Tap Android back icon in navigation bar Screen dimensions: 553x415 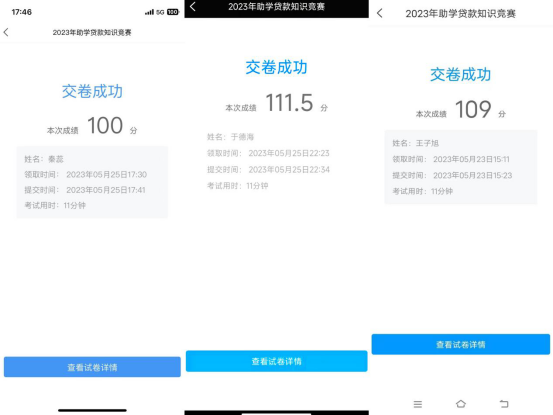[504, 404]
